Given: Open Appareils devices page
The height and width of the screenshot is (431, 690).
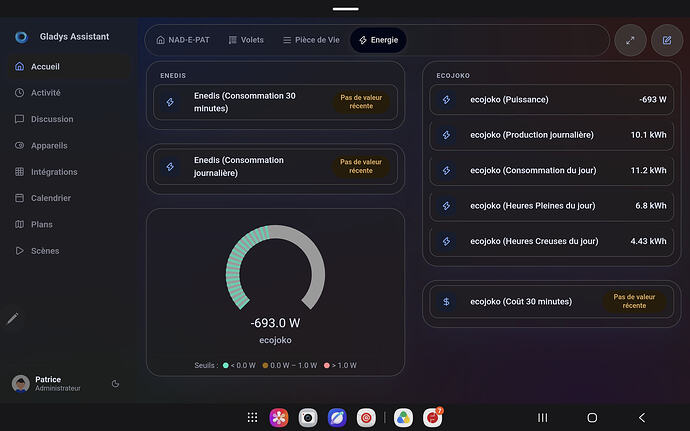Looking at the screenshot, I should [x=69, y=146].
